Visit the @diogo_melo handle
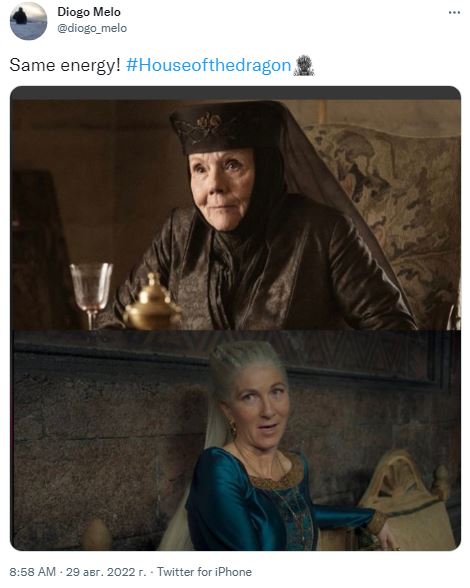 pyautogui.click(x=92, y=28)
